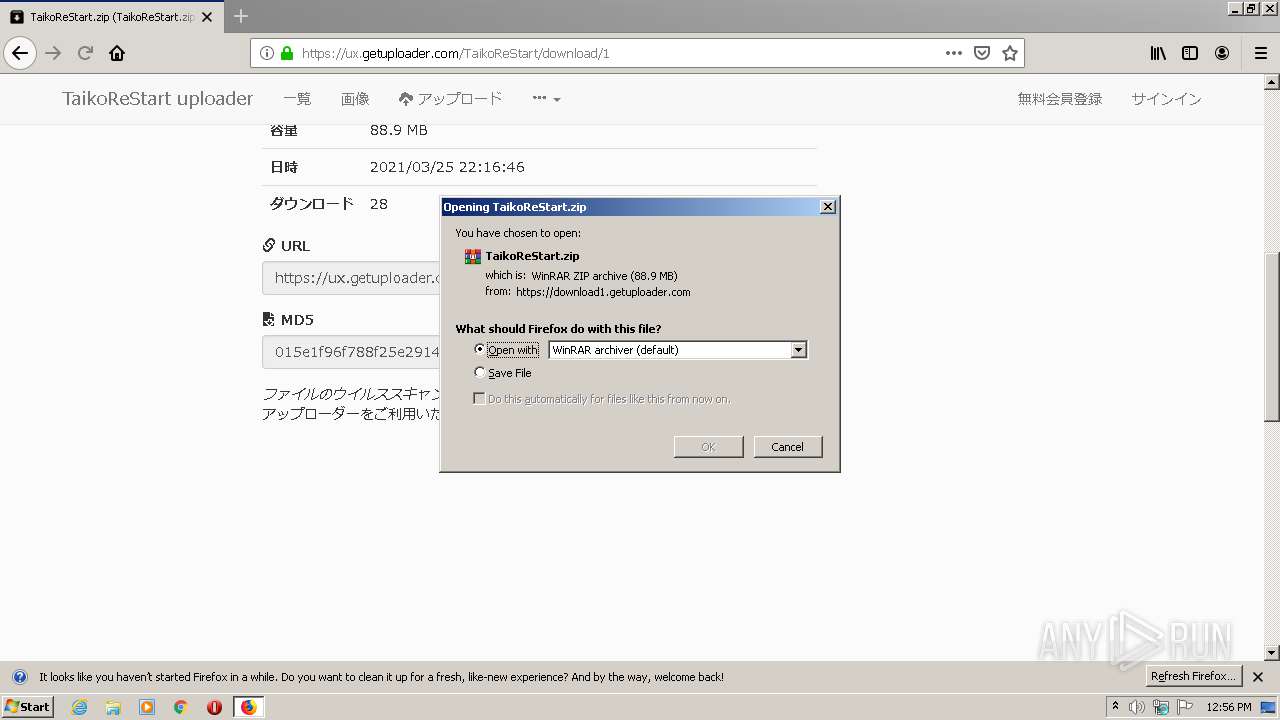The height and width of the screenshot is (720, 1280).
Task: Reload the page with the refresh icon
Action: pyautogui.click(x=86, y=53)
